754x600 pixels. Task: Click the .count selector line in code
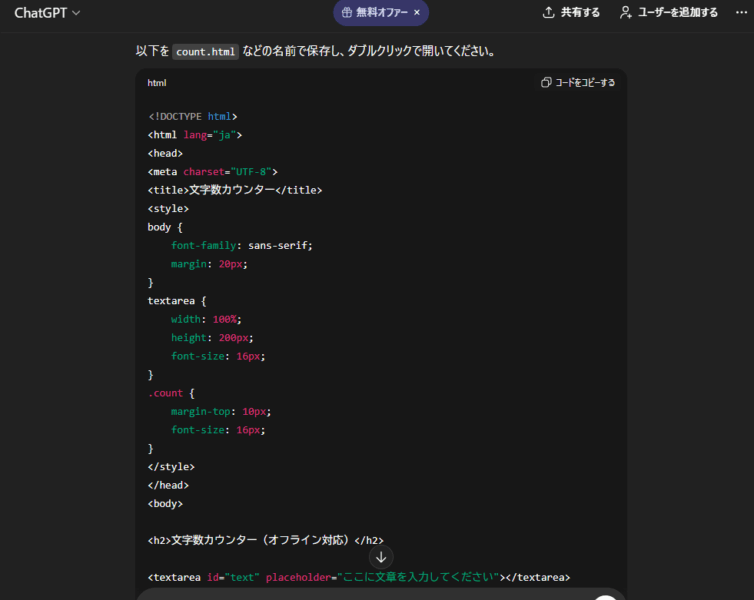click(x=171, y=393)
